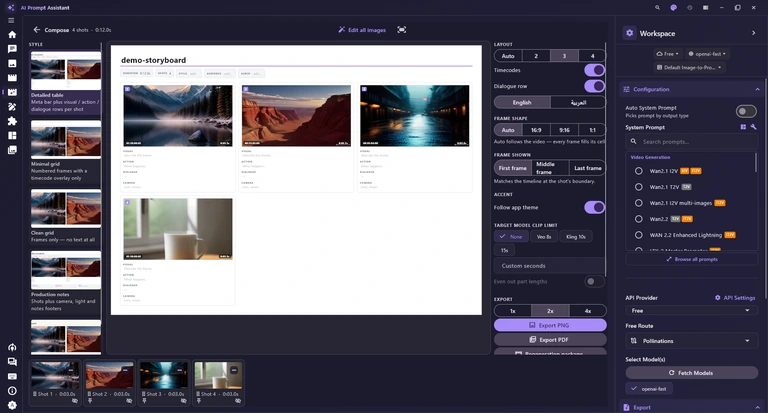Select the Wan2.1 I2V prompt radio
This screenshot has height=413, width=768.
pyautogui.click(x=639, y=171)
